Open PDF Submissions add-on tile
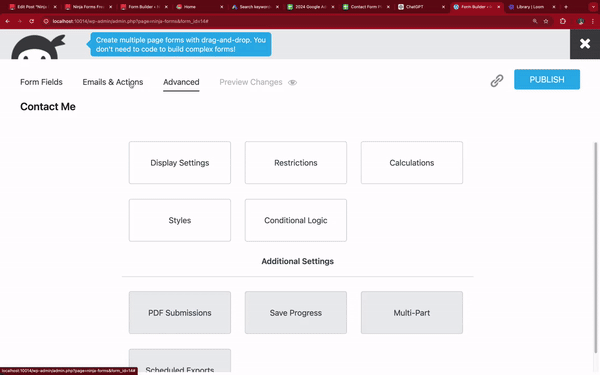This screenshot has width=600, height=375. [180, 313]
